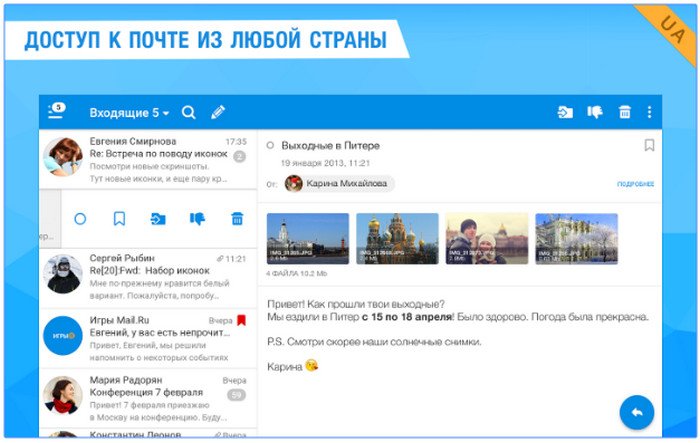Tap Сергей Рыбин's avatar photo
The image size is (700, 443).
(x=63, y=275)
